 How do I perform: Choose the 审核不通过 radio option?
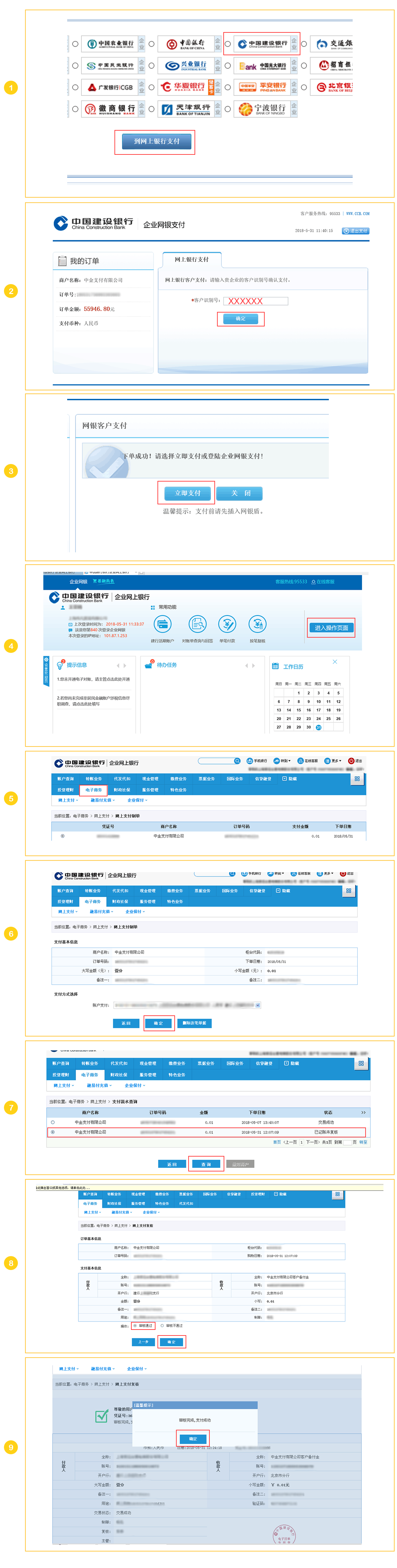[x=162, y=1326]
